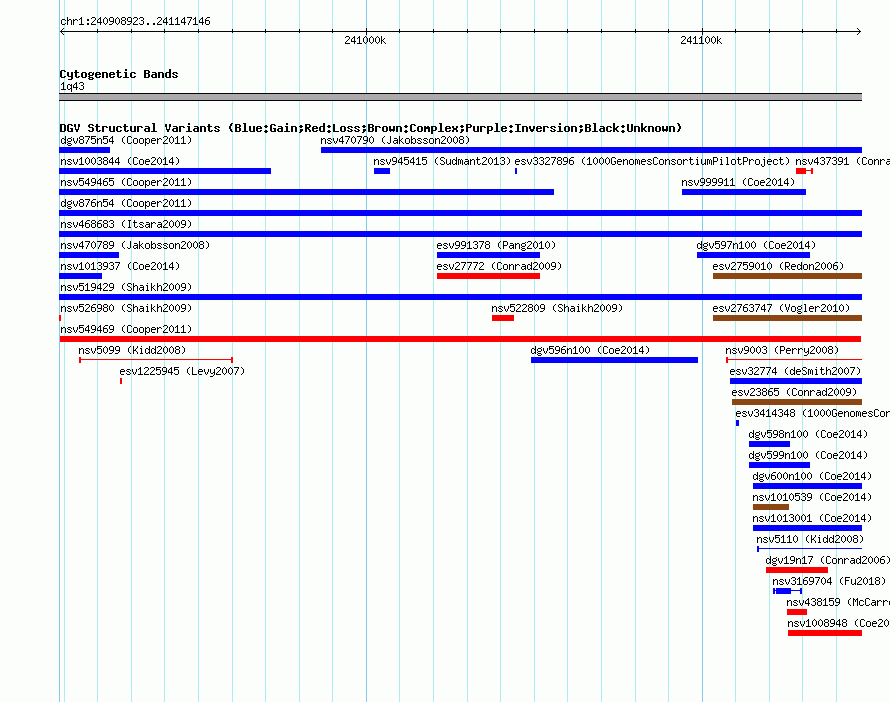The image size is (890, 702).
Task: Open the nsv5110 (Kidd2008) label
Action: (810, 539)
